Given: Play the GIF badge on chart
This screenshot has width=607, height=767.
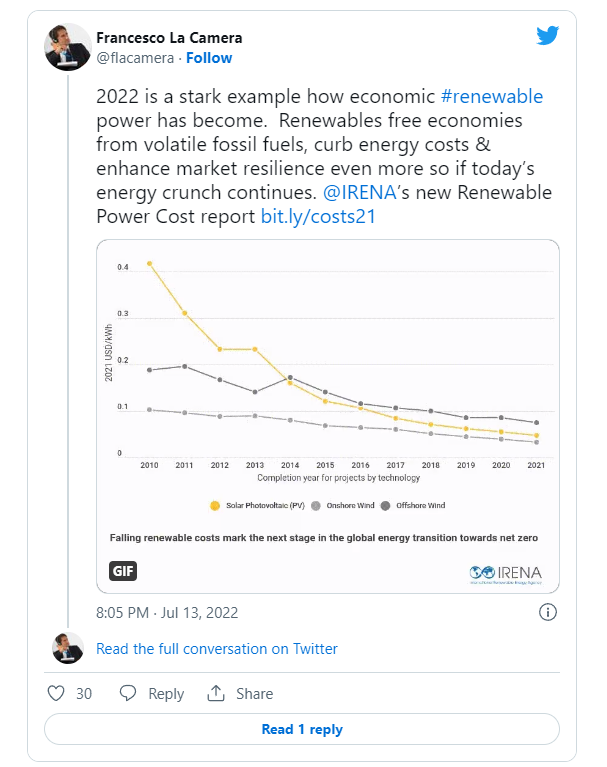Looking at the screenshot, I should tap(123, 571).
